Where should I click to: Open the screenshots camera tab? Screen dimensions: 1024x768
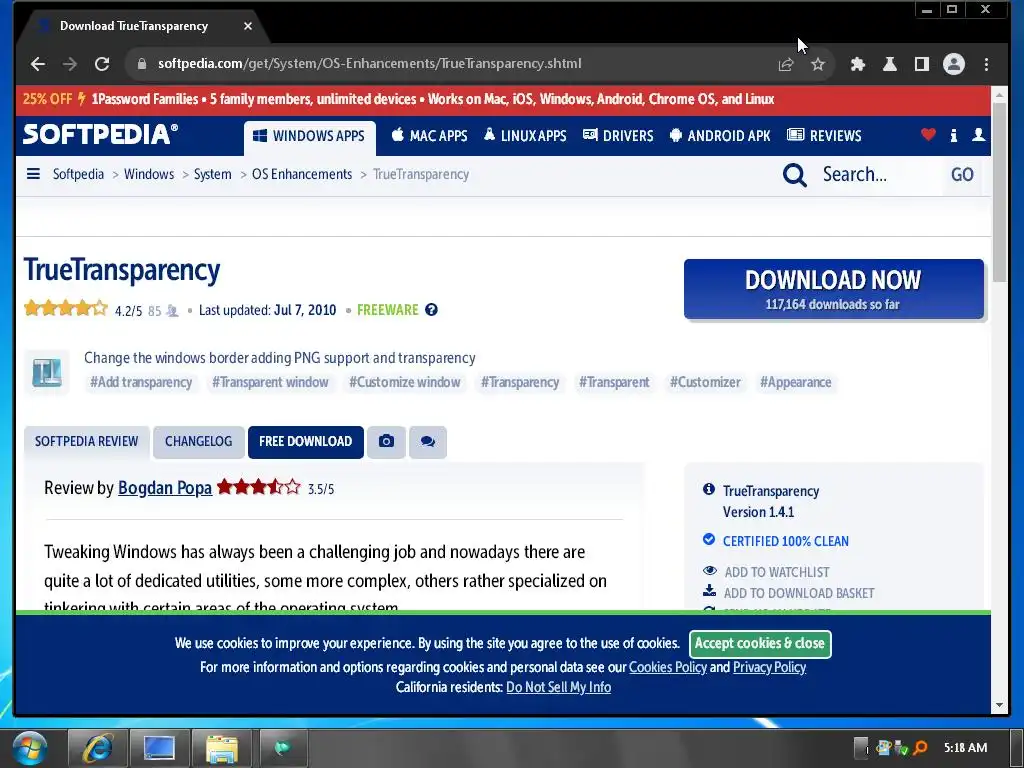(386, 442)
